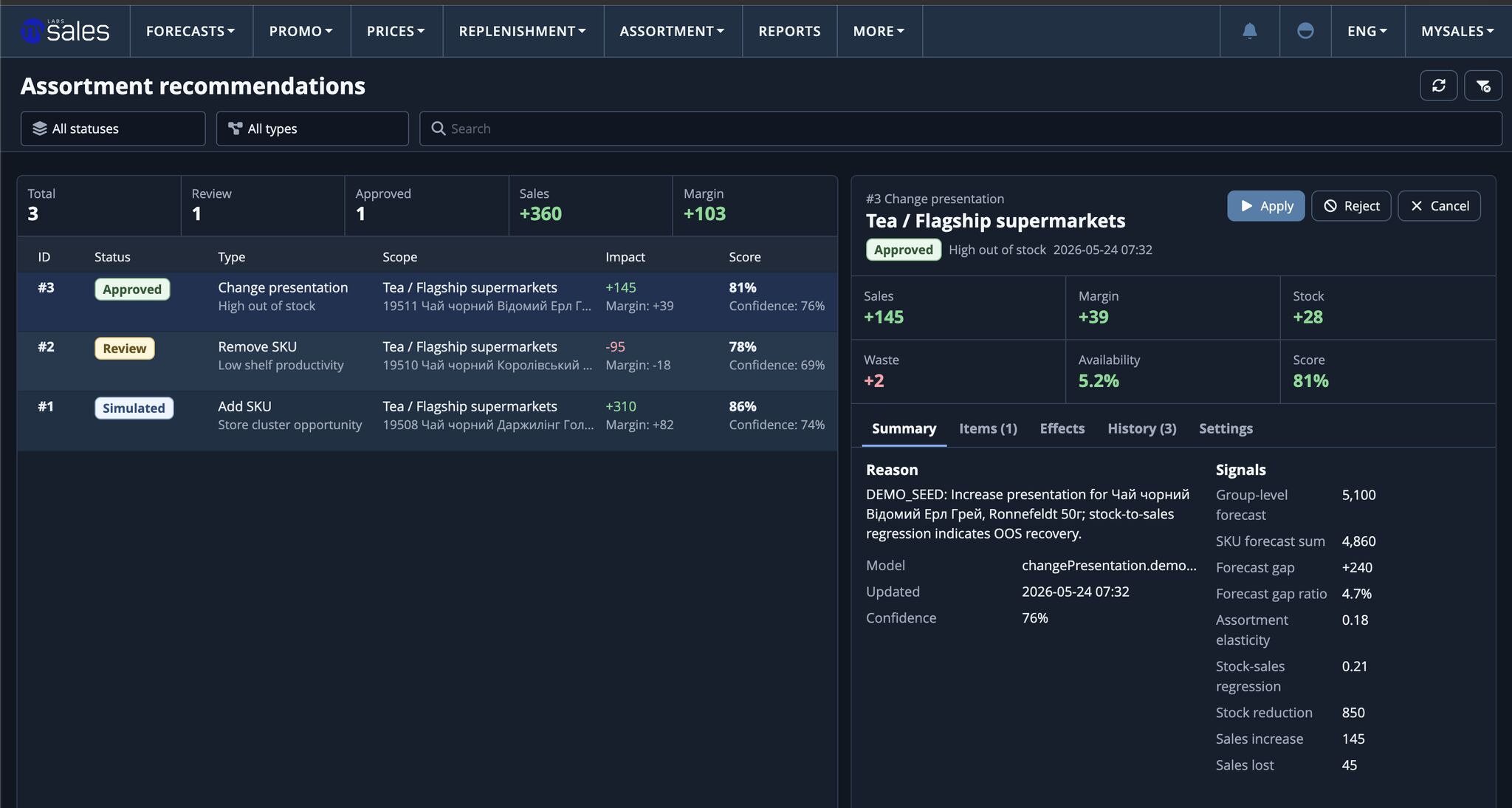Click the search magnifier icon
Image resolution: width=1512 pixels, height=808 pixels.
(438, 129)
